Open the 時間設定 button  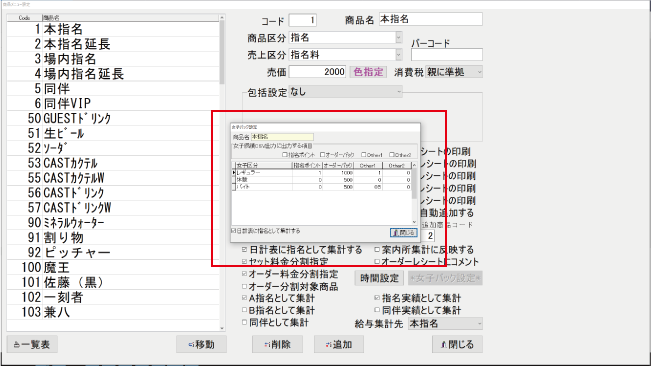(379, 278)
